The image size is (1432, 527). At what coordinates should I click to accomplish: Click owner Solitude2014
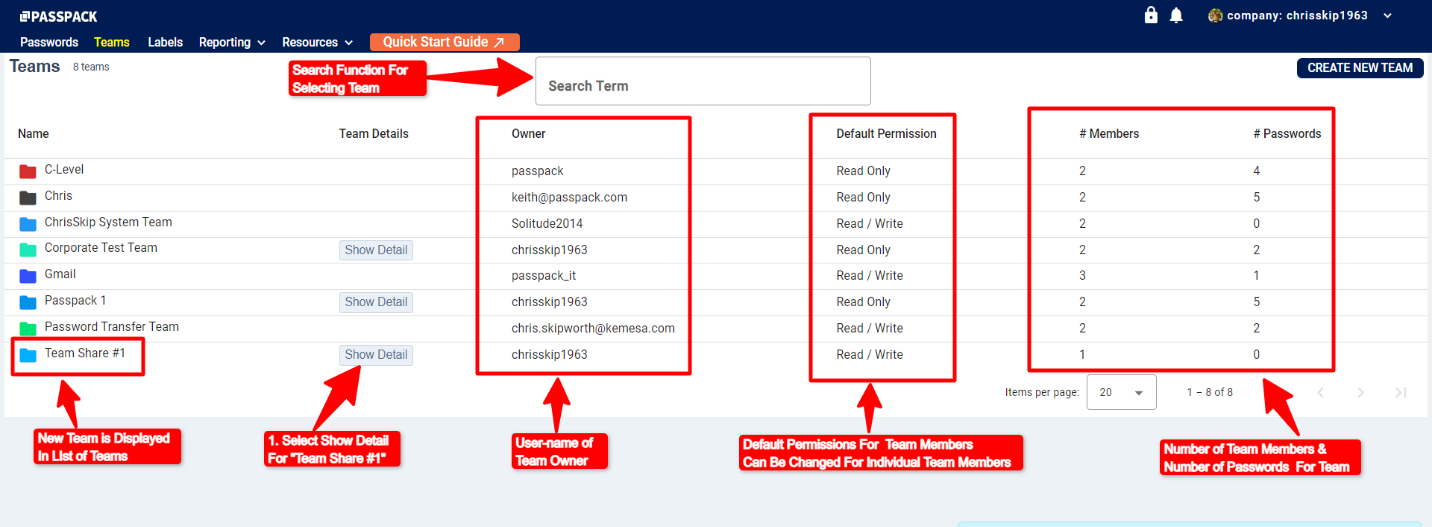547,223
